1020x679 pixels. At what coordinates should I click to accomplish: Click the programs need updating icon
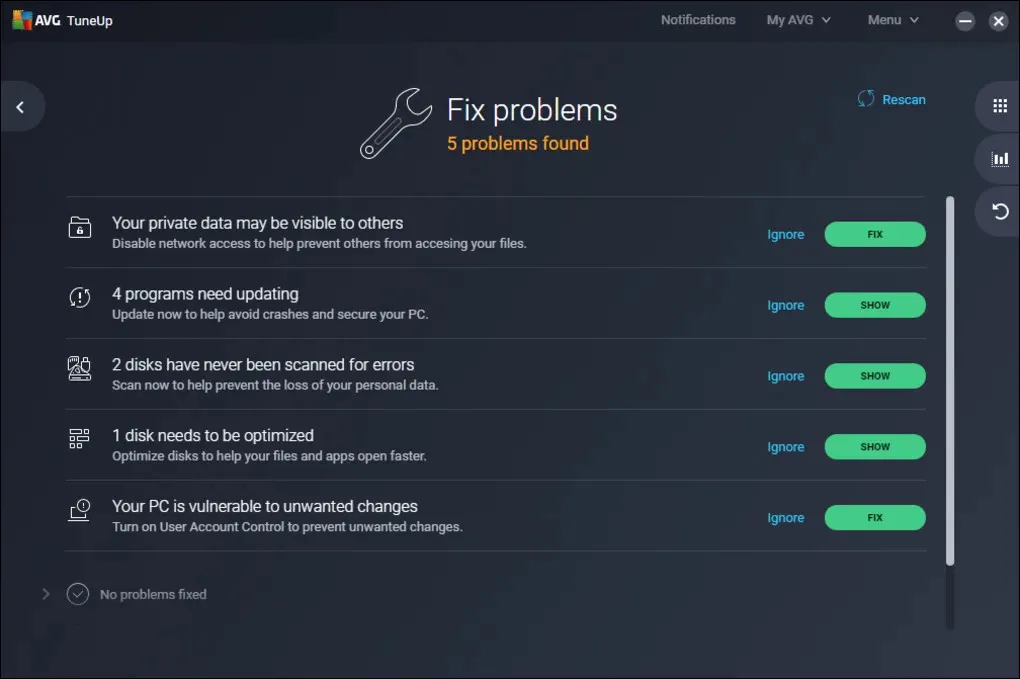click(79, 298)
